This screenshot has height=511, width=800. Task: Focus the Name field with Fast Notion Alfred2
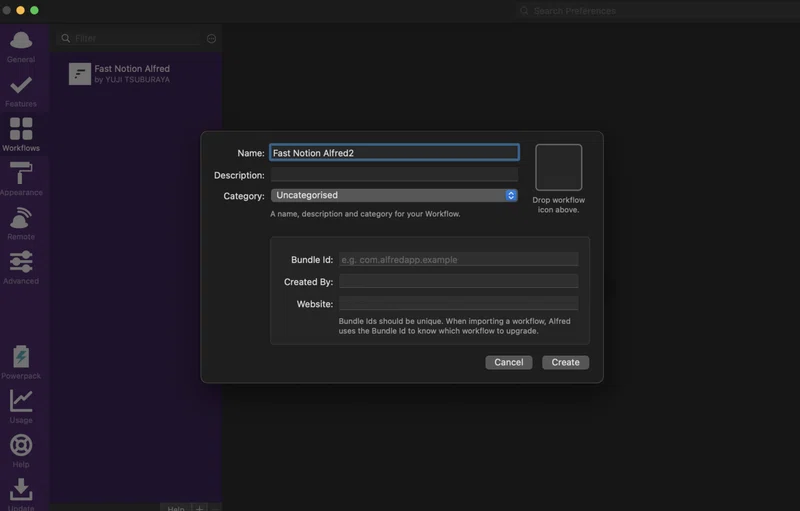(394, 152)
